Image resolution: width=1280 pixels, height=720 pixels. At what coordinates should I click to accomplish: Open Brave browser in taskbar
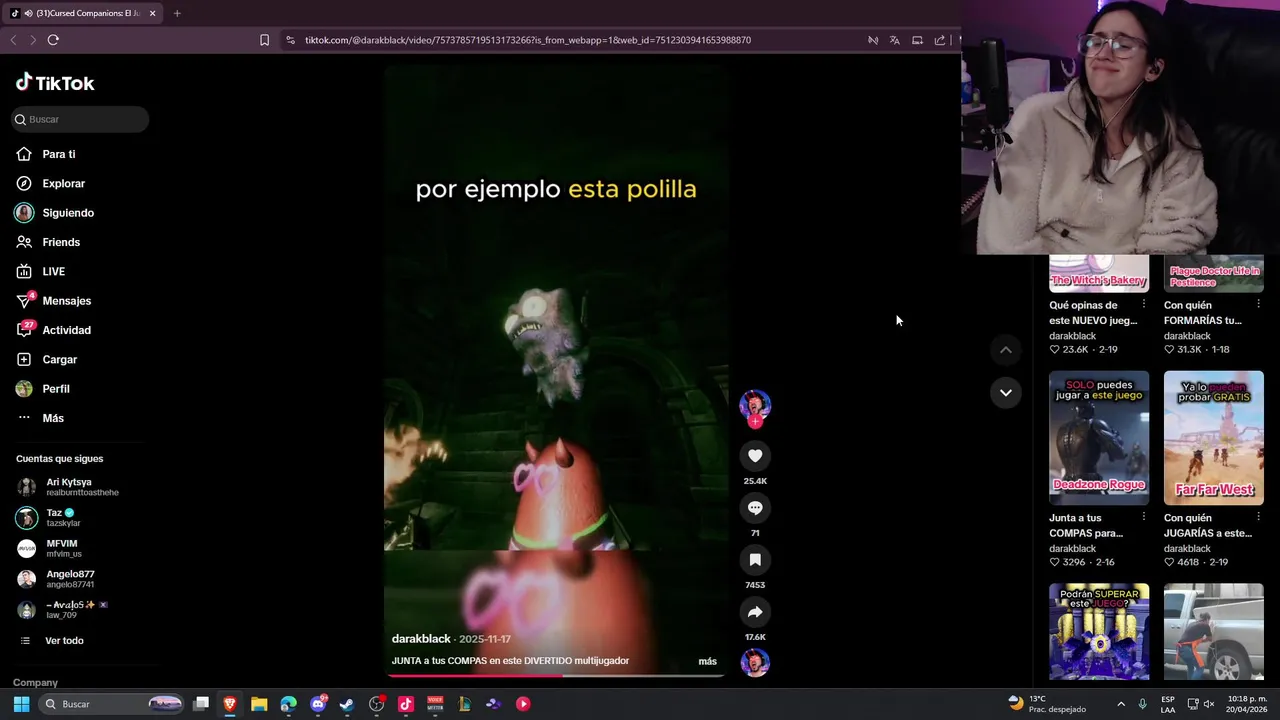point(230,704)
